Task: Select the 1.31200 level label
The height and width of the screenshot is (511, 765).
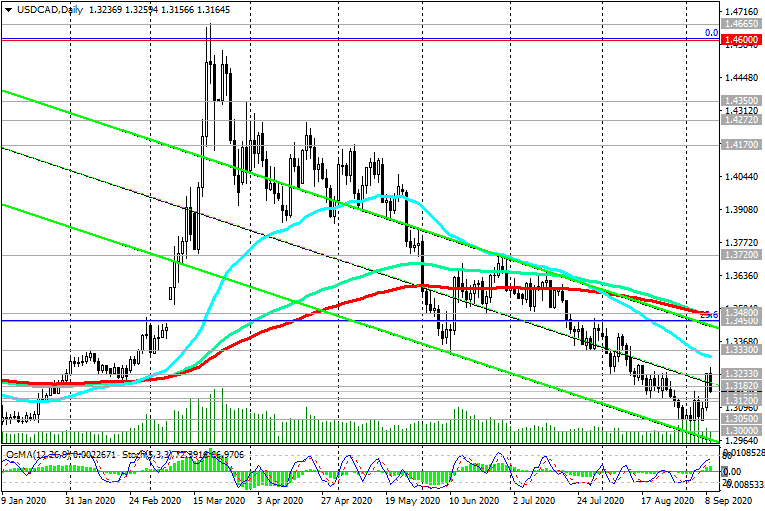Action: tap(741, 400)
